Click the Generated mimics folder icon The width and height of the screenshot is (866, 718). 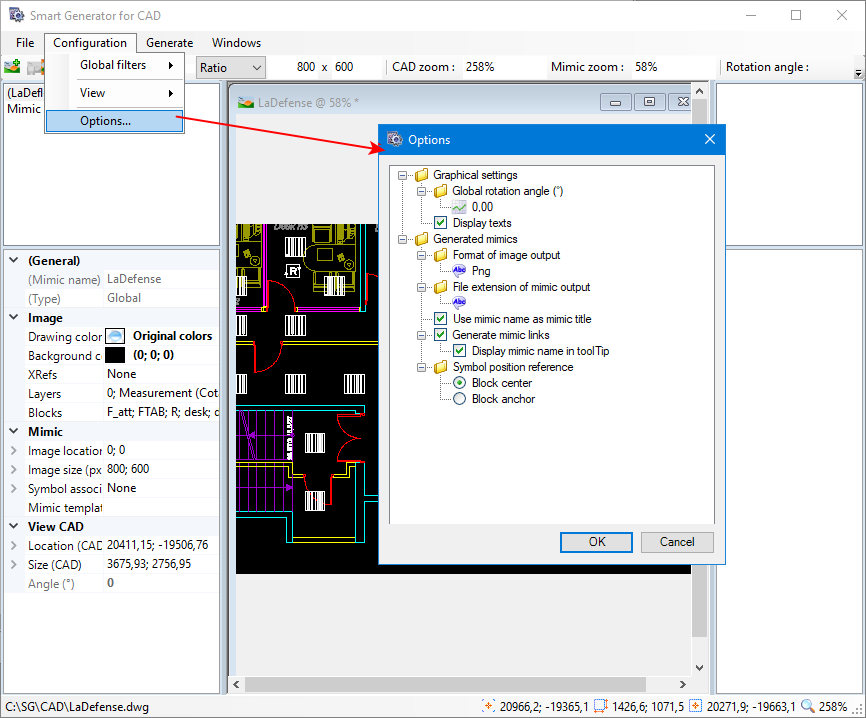click(421, 239)
